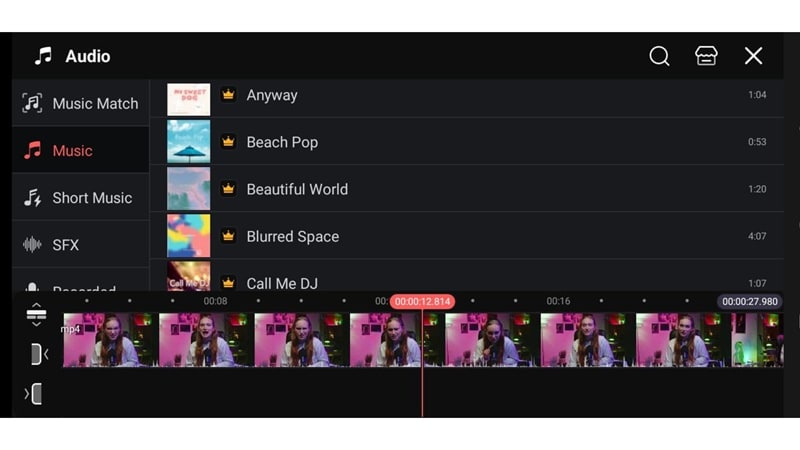Click the playhead time 00:00:12.814
This screenshot has width=800, height=450.
pyautogui.click(x=422, y=302)
